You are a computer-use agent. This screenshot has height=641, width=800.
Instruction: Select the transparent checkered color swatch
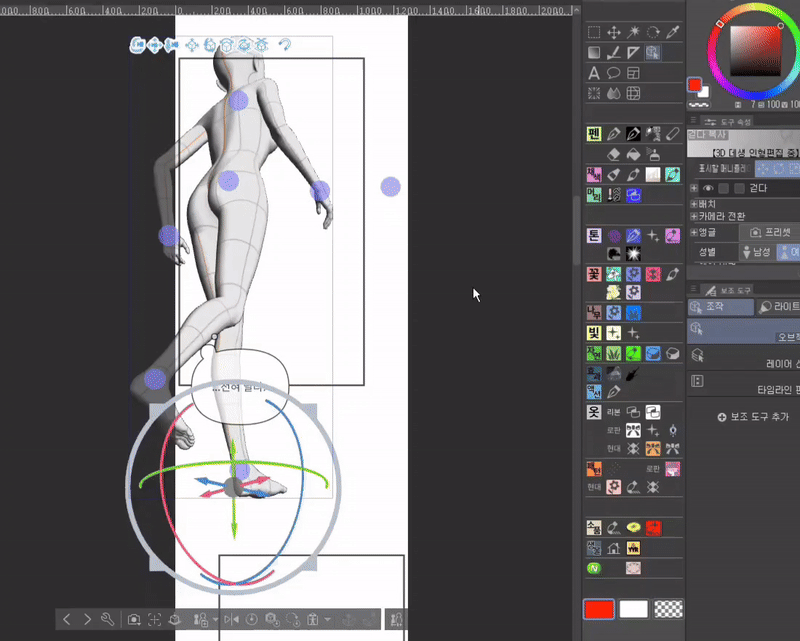[668, 609]
